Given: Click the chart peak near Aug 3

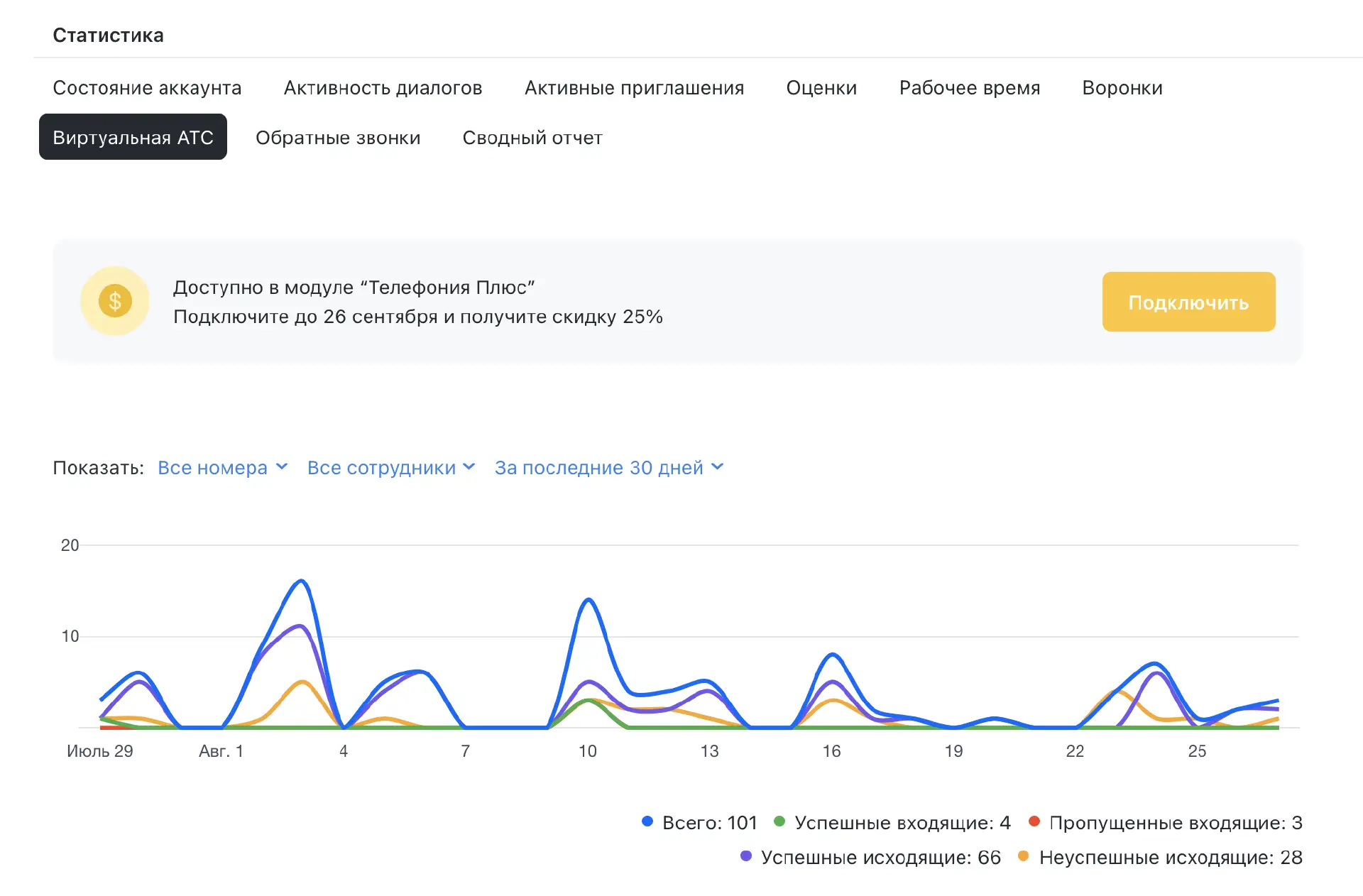Looking at the screenshot, I should [302, 581].
